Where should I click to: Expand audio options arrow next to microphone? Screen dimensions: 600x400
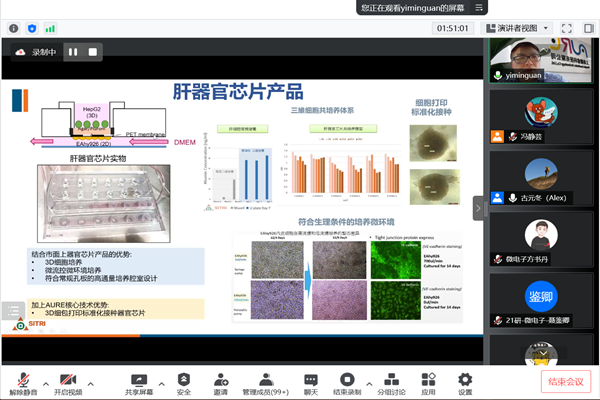[x=46, y=377]
